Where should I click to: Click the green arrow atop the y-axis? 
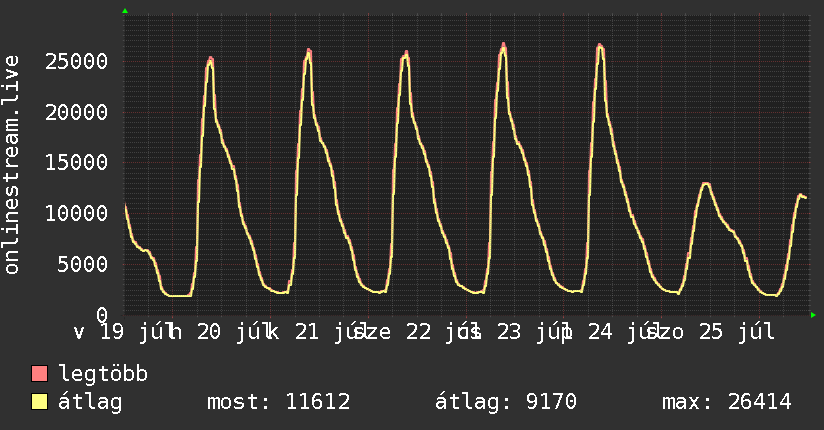pyautogui.click(x=125, y=11)
